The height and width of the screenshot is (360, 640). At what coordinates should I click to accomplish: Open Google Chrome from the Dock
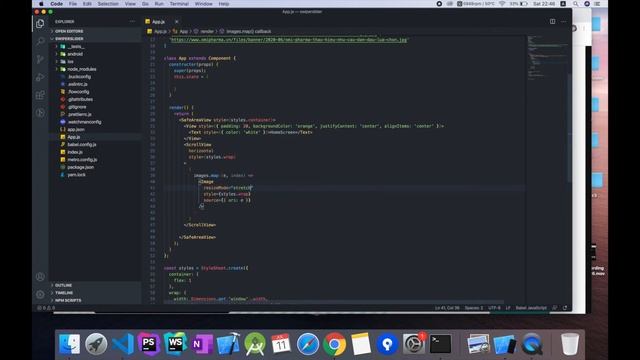334,344
